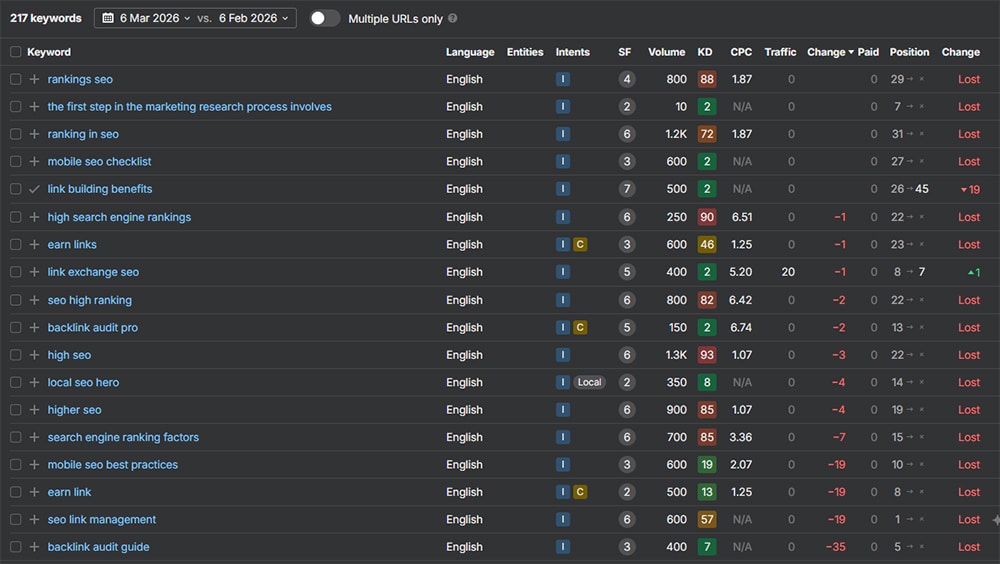This screenshot has width=1000, height=564.
Task: Open keyword link link exchange seo
Action: pyautogui.click(x=93, y=272)
